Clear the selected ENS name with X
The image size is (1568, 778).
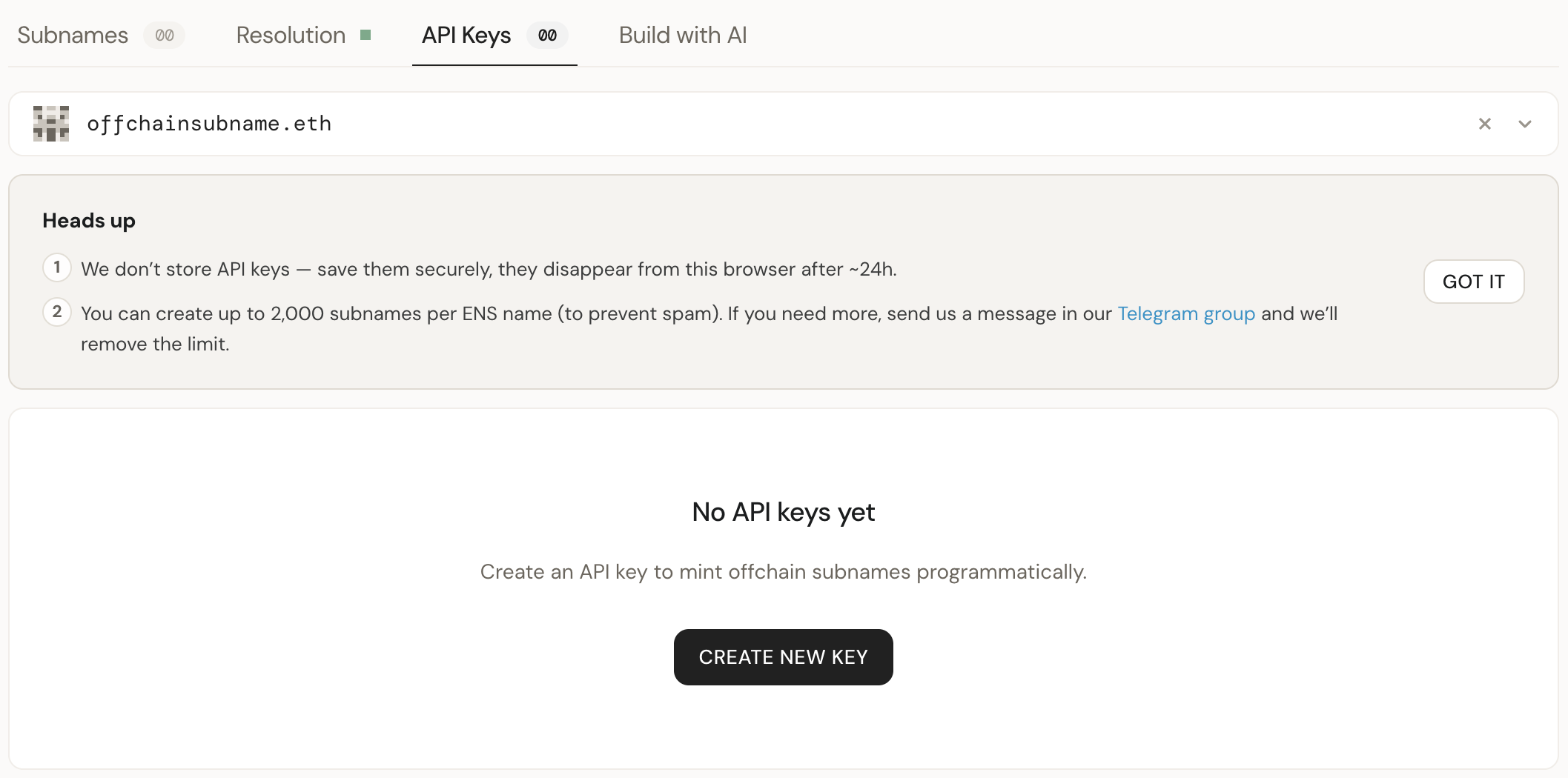tap(1484, 124)
